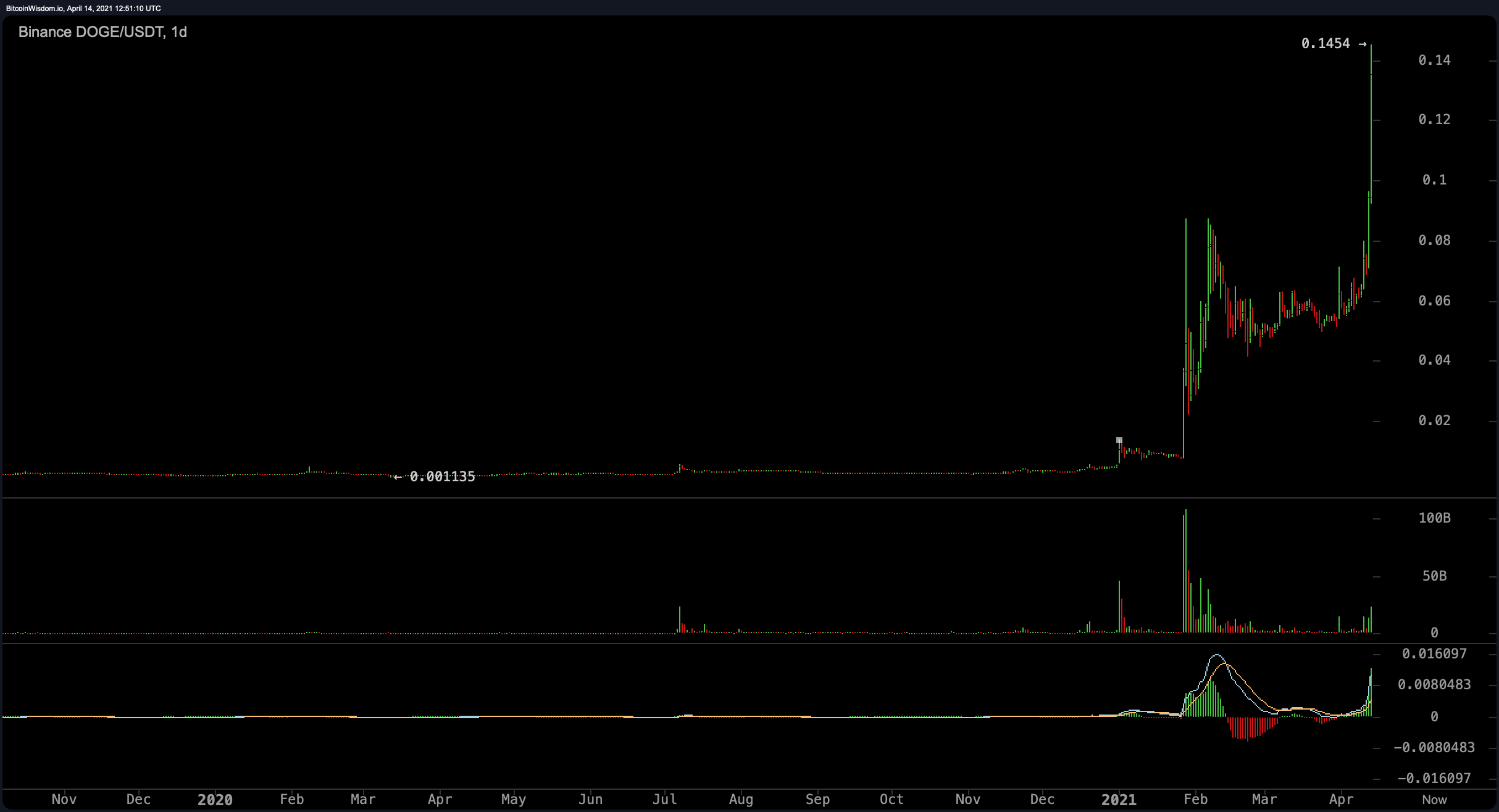This screenshot has width=1499, height=812.
Task: Click the Now label on time axis
Action: [1434, 800]
